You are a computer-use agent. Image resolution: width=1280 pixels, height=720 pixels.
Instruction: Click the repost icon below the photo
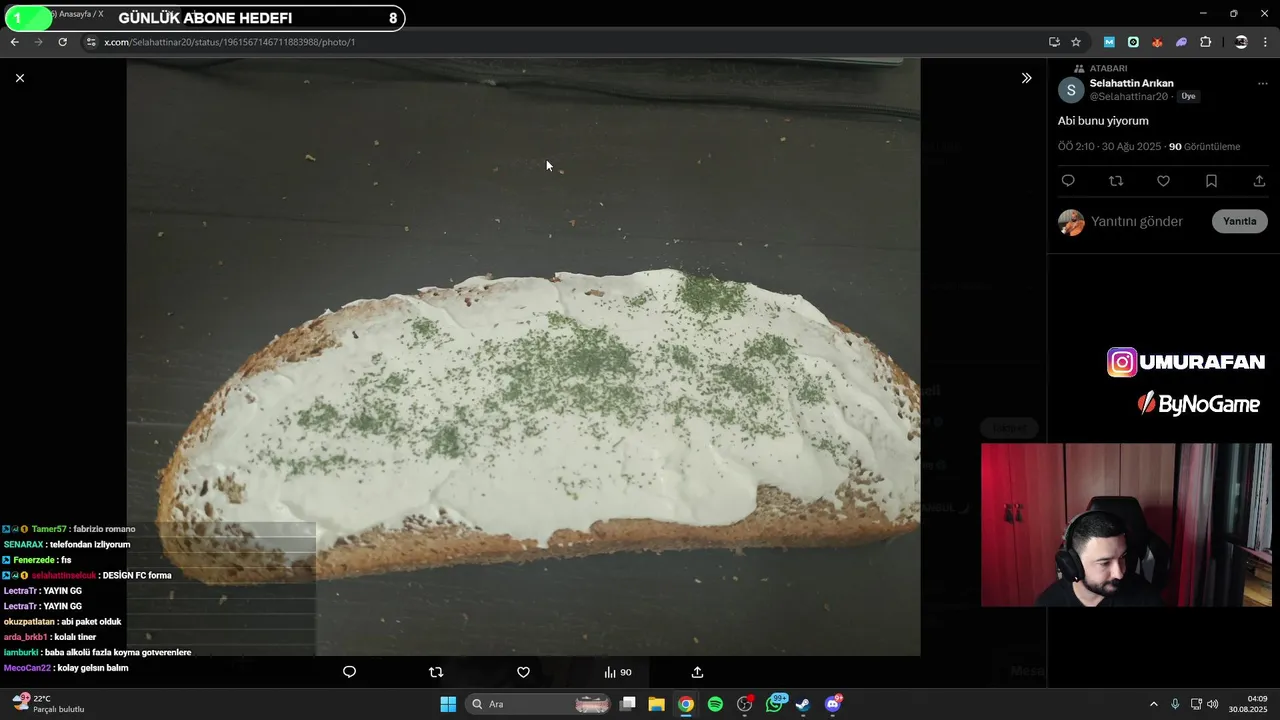tap(436, 672)
